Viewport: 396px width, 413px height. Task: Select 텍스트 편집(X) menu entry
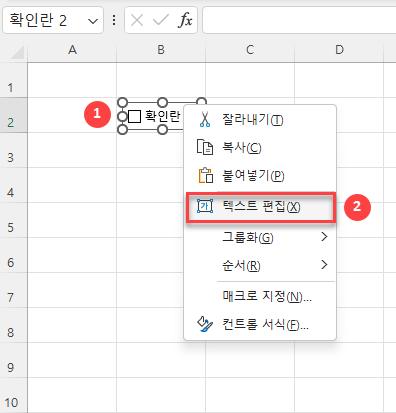pyautogui.click(x=261, y=207)
